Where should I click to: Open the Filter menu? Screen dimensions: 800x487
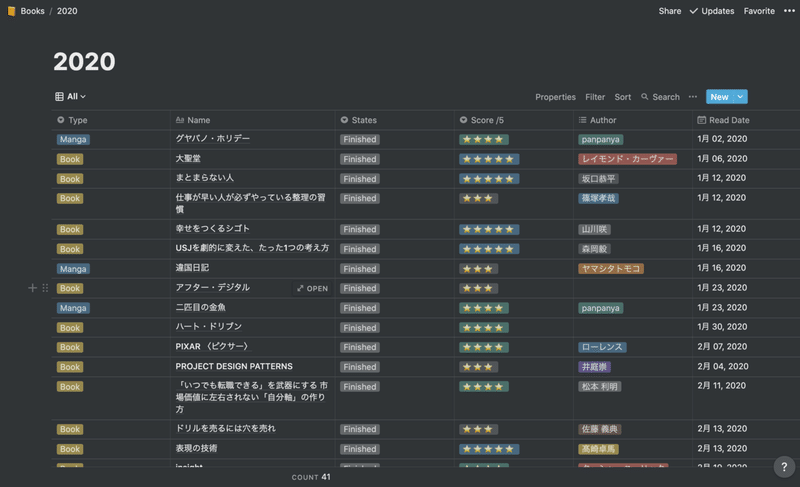click(x=595, y=97)
